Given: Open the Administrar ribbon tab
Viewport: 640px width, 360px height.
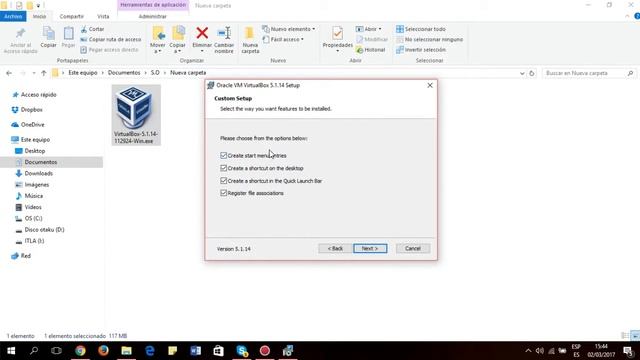Looking at the screenshot, I should tap(153, 16).
